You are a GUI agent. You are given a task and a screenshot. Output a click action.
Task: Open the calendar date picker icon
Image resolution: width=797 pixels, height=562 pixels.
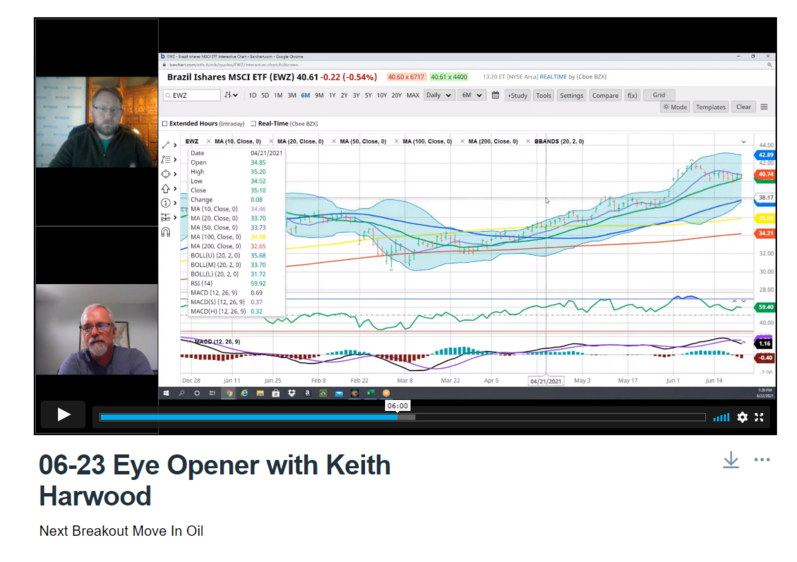coord(495,95)
